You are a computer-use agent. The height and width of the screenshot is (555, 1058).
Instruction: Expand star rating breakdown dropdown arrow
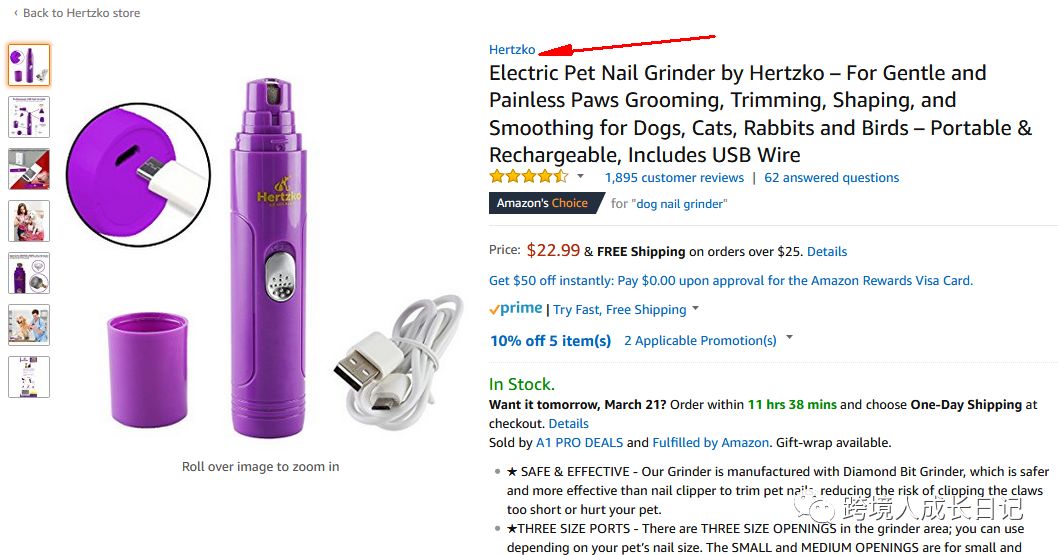pos(580,177)
